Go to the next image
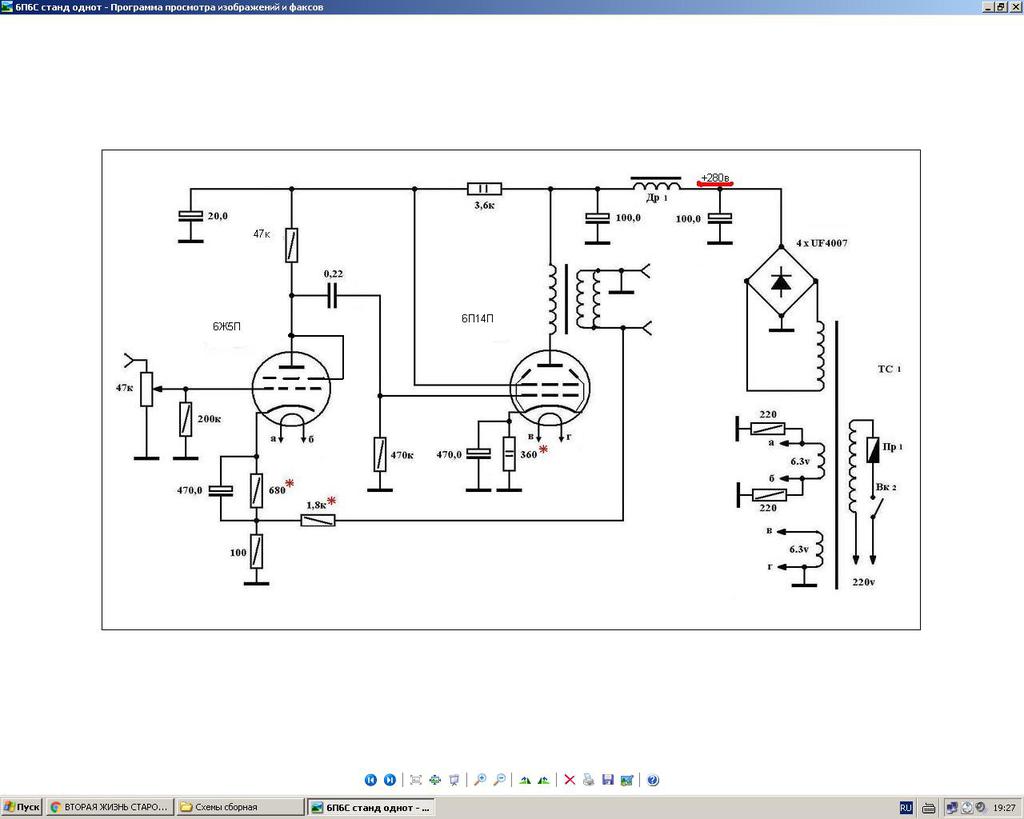The width and height of the screenshot is (1024, 819). click(x=390, y=780)
